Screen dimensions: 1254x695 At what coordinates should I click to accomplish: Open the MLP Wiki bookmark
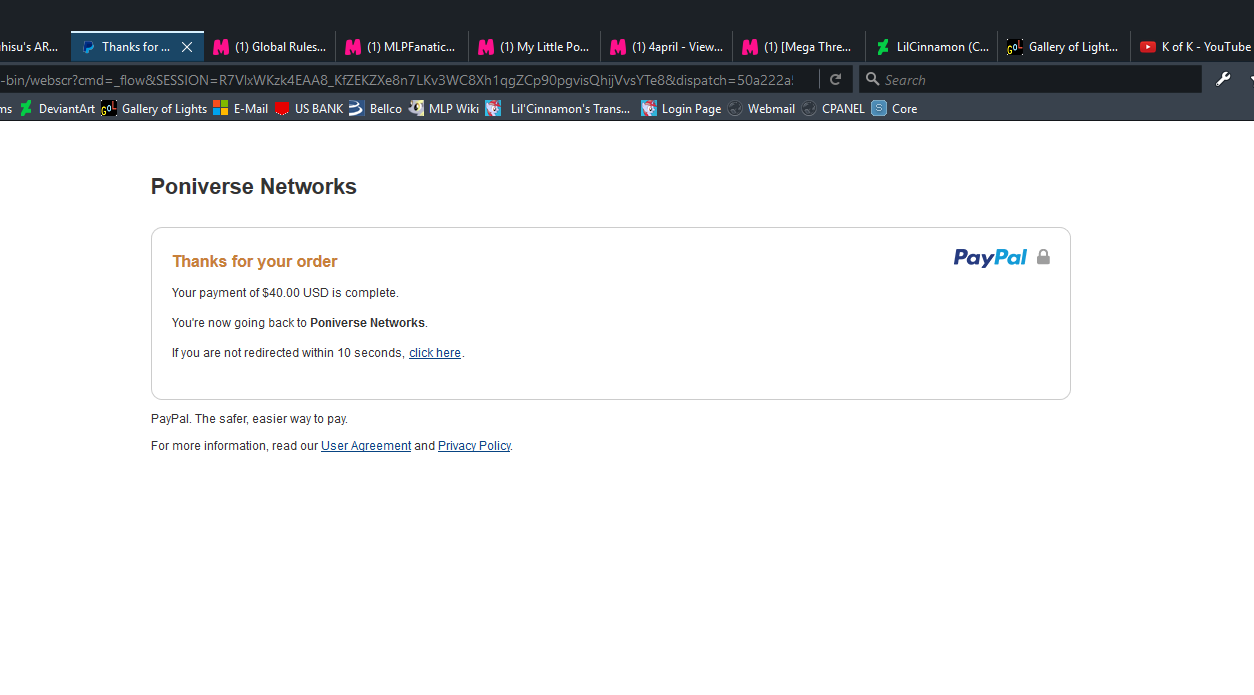point(444,108)
